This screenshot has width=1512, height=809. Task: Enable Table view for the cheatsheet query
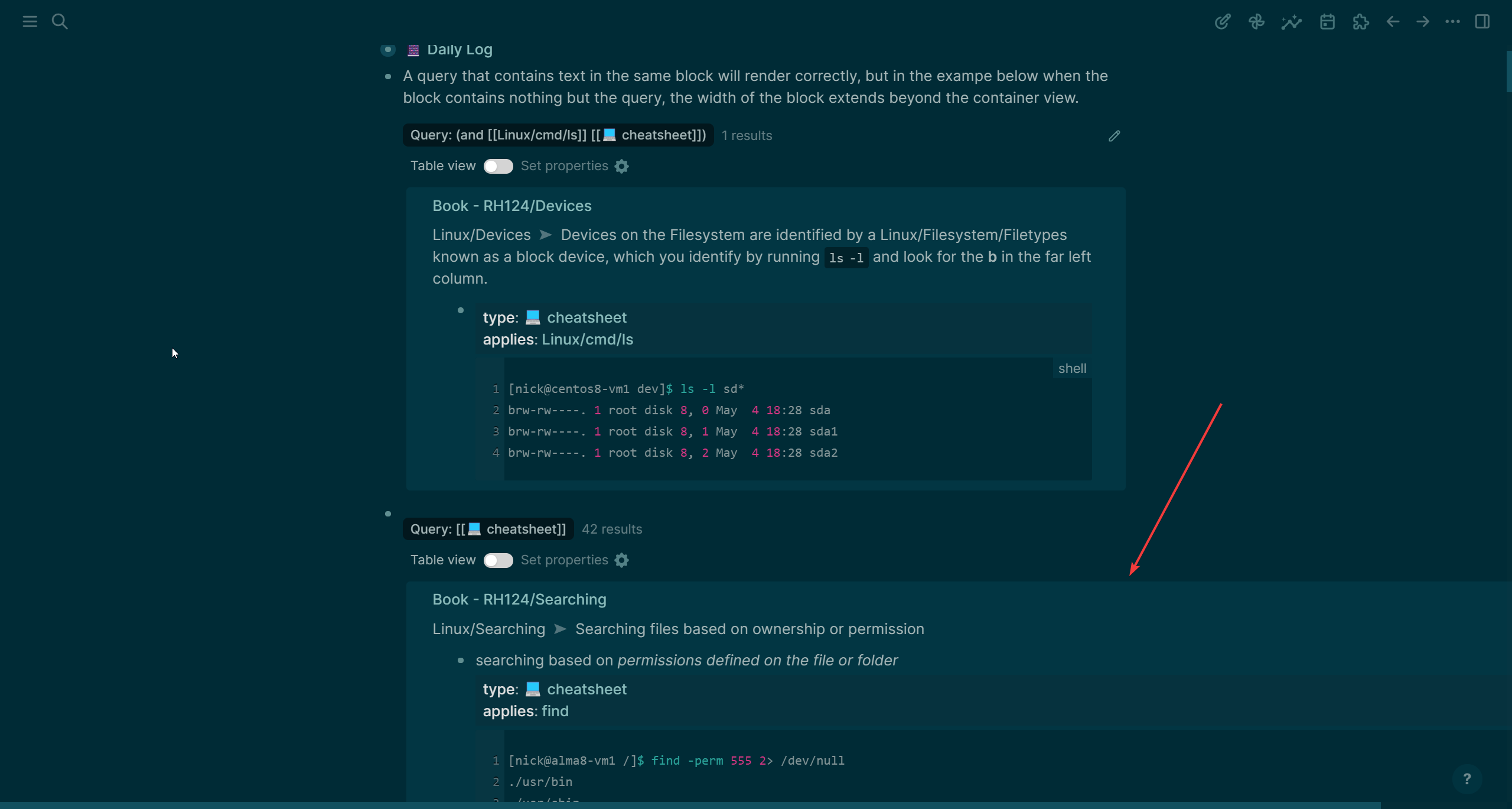[x=498, y=560]
